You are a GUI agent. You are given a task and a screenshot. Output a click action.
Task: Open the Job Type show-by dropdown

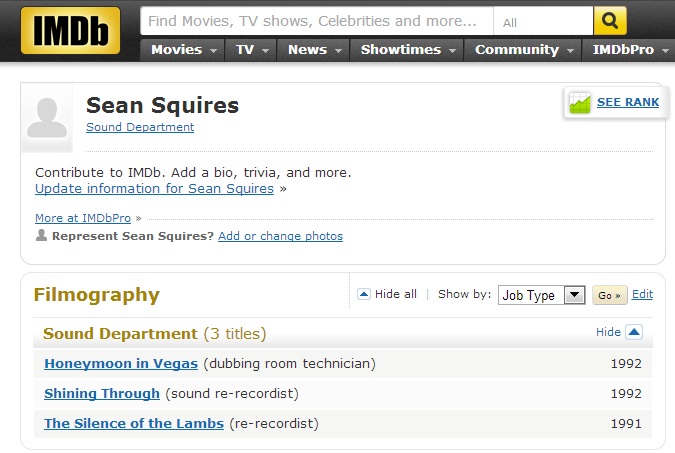(541, 295)
